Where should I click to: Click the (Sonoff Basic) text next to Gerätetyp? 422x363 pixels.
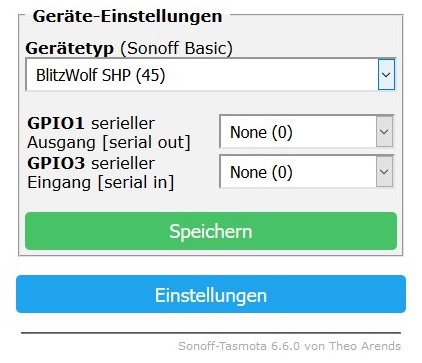(x=176, y=49)
